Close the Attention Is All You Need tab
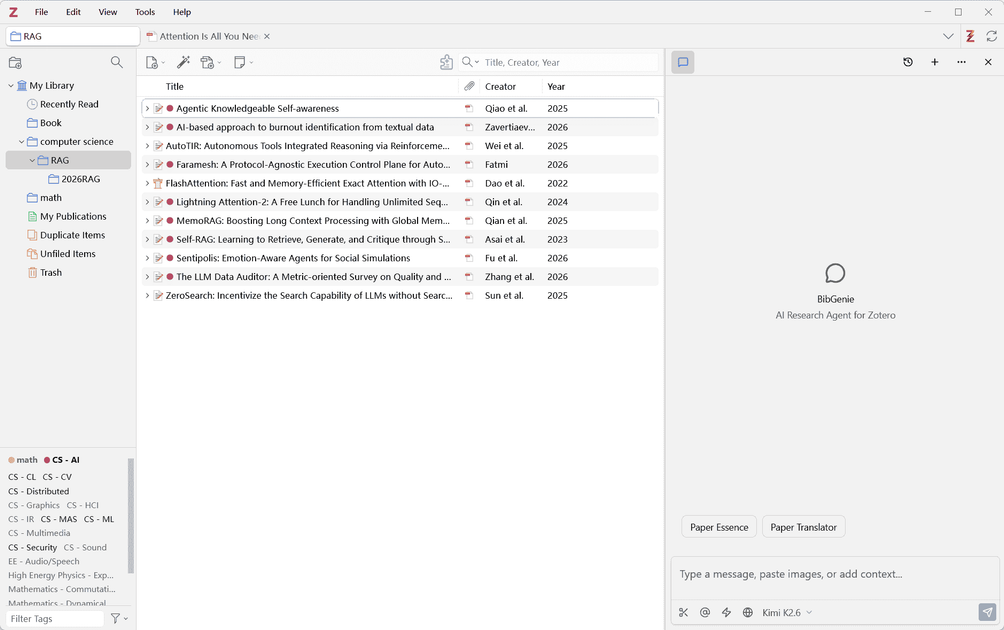1004x630 pixels. pyautogui.click(x=267, y=36)
